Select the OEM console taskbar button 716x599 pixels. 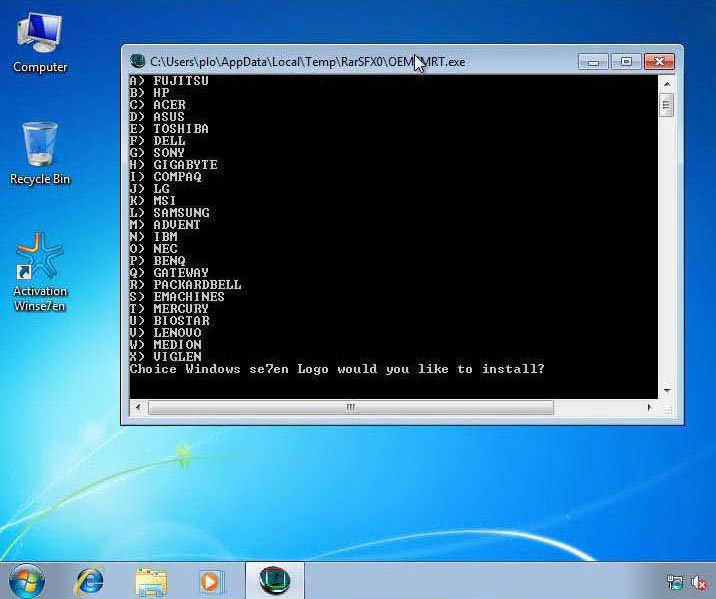[x=275, y=581]
